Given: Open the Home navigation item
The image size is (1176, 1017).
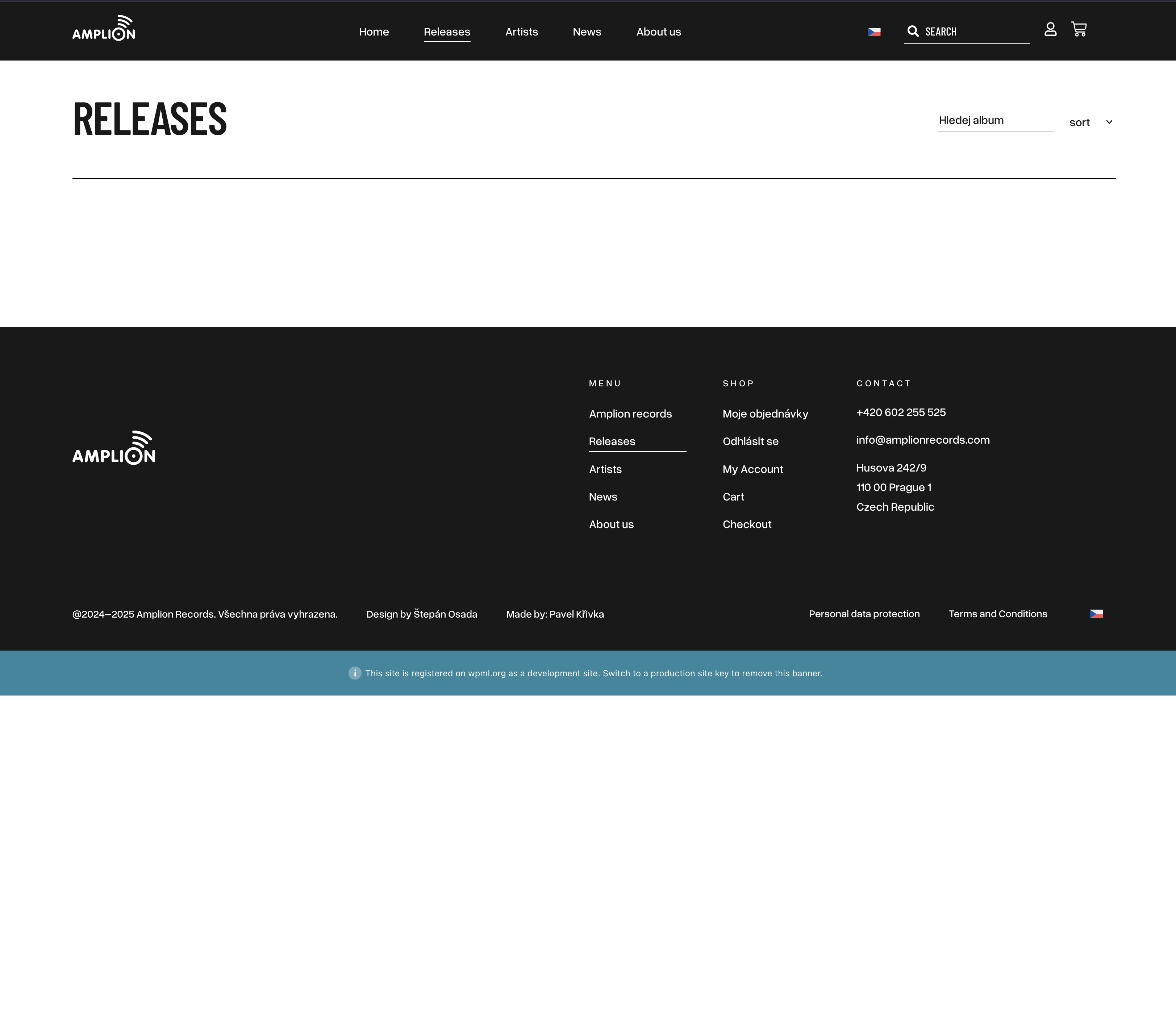Looking at the screenshot, I should click(374, 32).
